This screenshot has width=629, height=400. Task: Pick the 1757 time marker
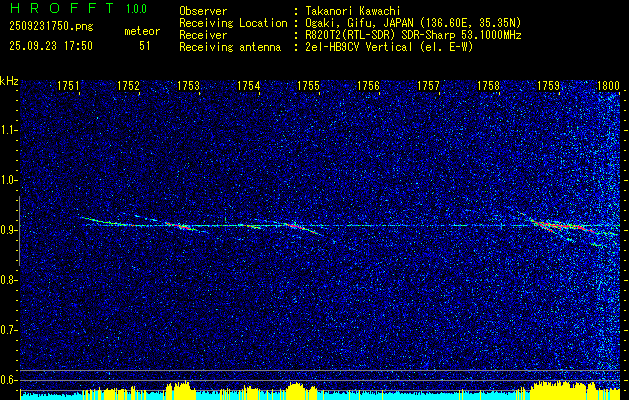point(428,86)
